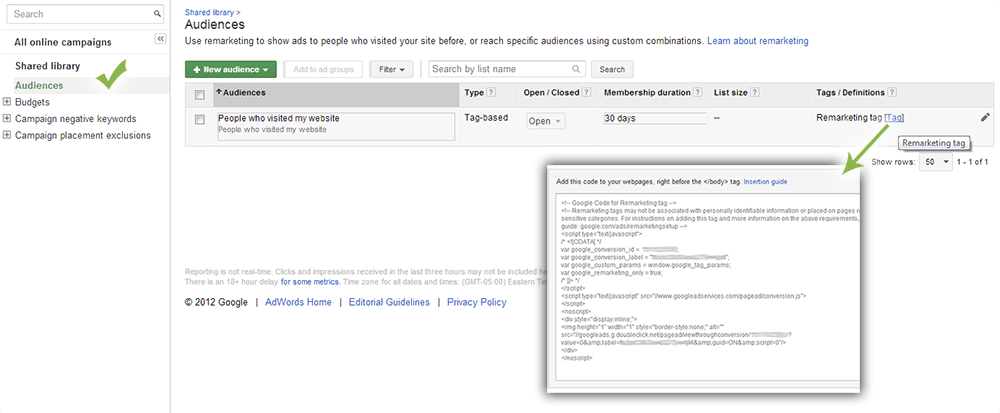Select All online campaigns in sidebar

point(62,42)
